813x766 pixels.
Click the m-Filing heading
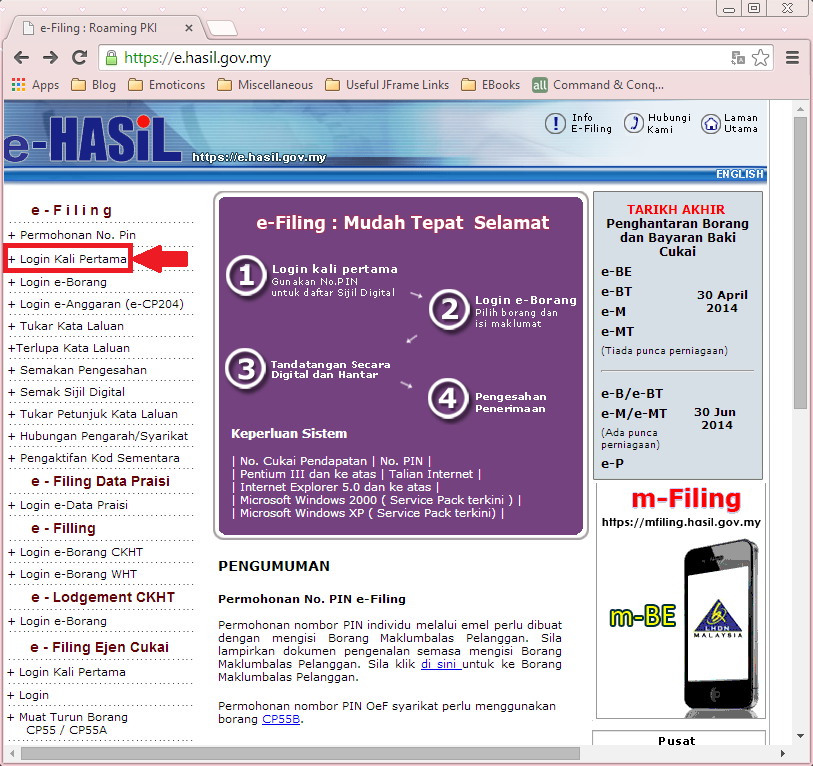[686, 498]
